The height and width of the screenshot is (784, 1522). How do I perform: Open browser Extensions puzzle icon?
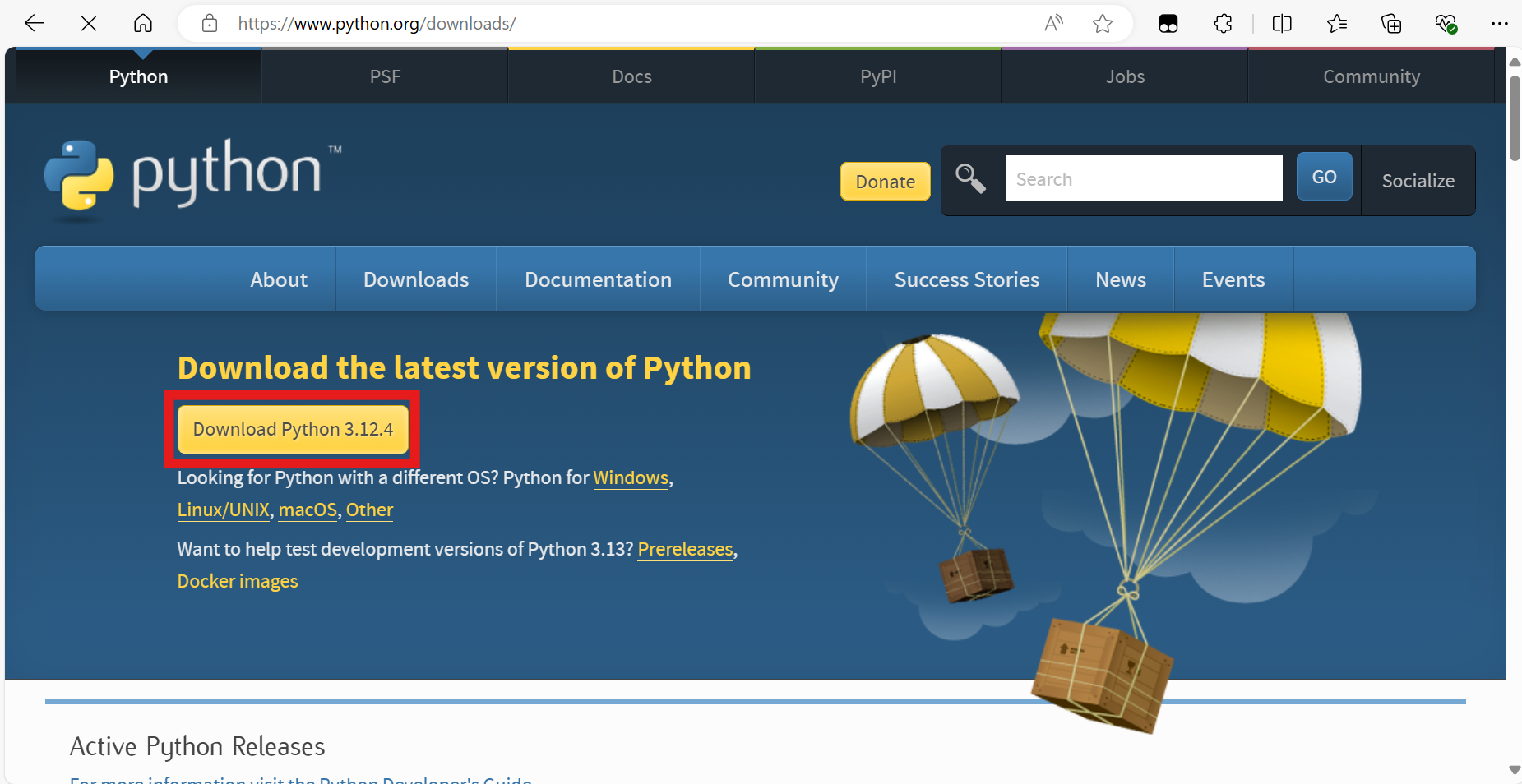(1223, 24)
